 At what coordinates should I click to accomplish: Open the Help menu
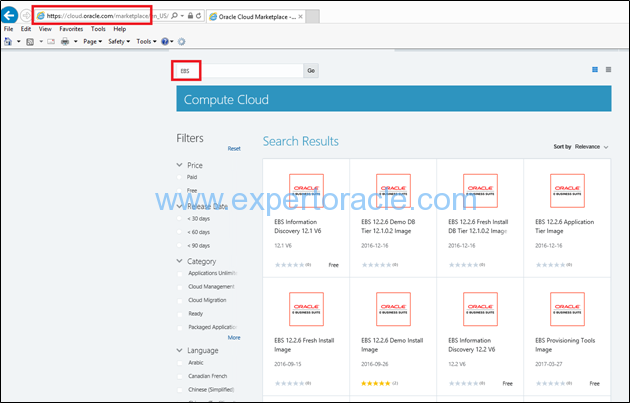coord(120,29)
